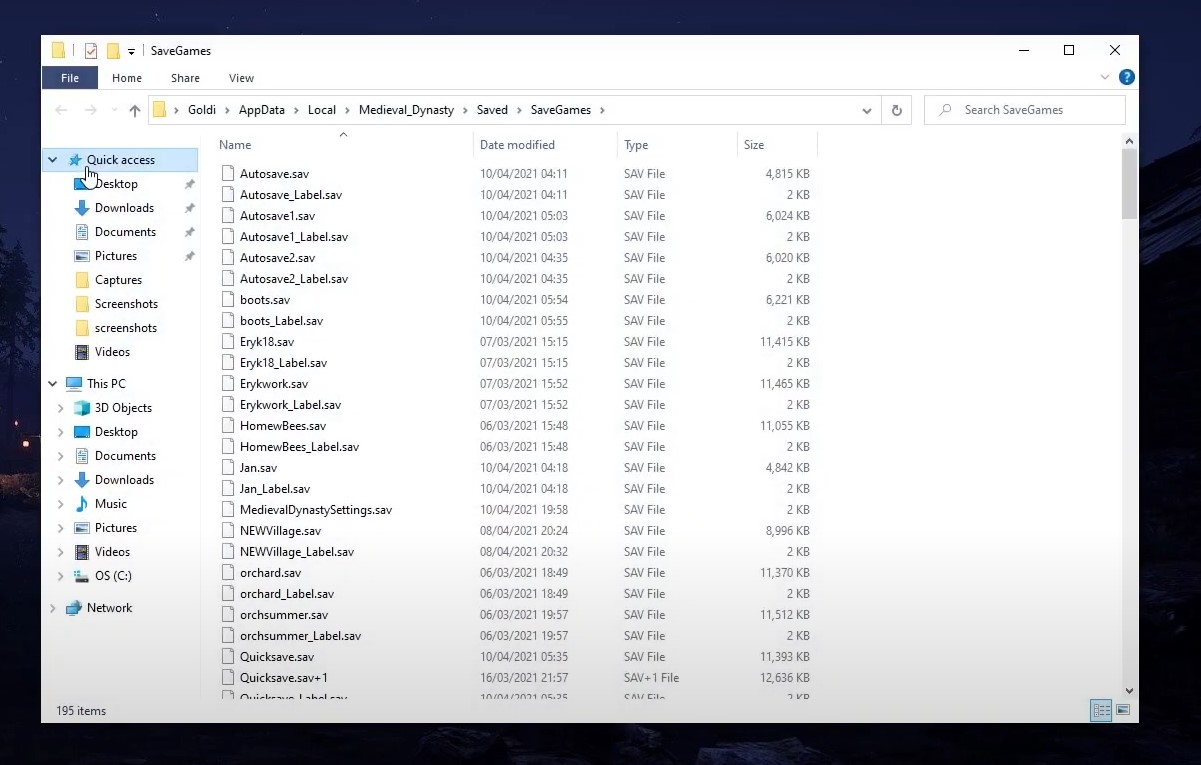This screenshot has height=765, width=1201.
Task: Click the Properties icon in the title bar
Action: [x=91, y=51]
